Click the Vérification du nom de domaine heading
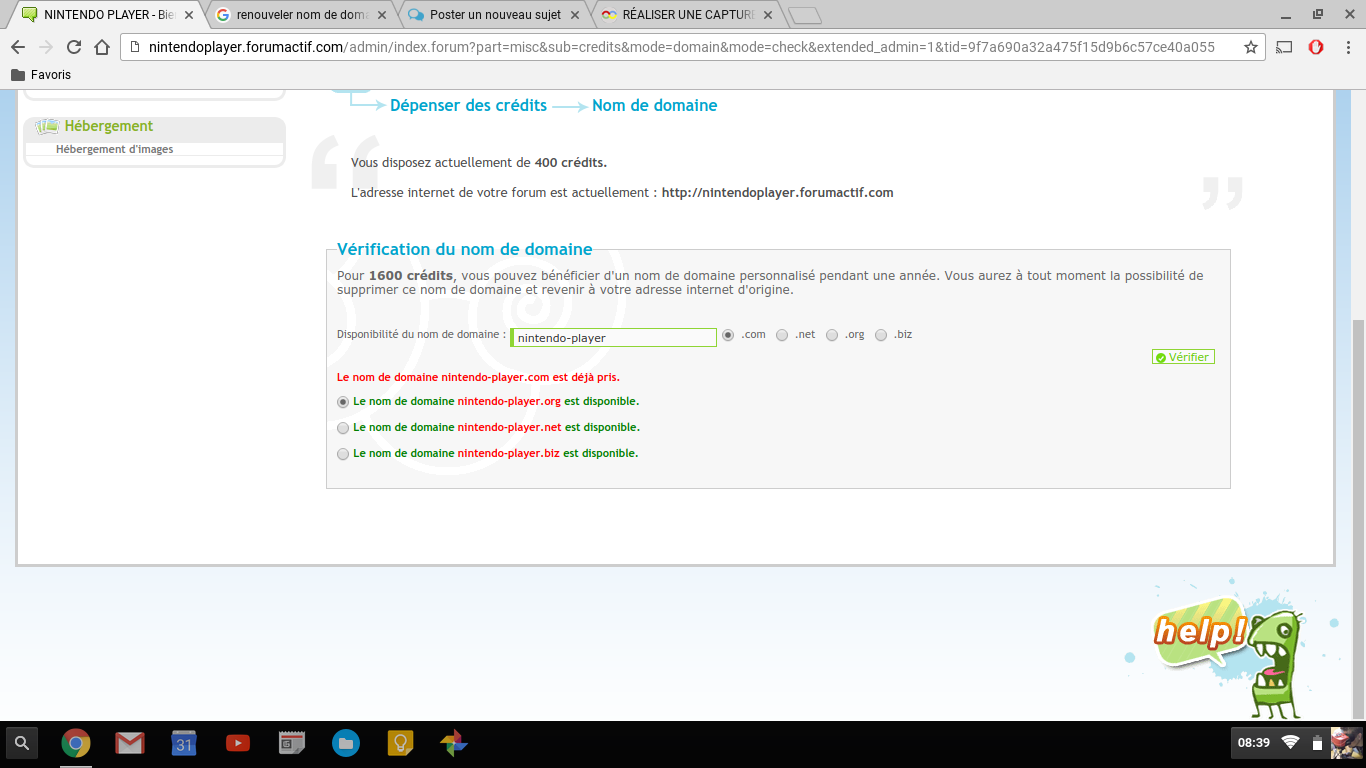The width and height of the screenshot is (1366, 768). click(464, 249)
